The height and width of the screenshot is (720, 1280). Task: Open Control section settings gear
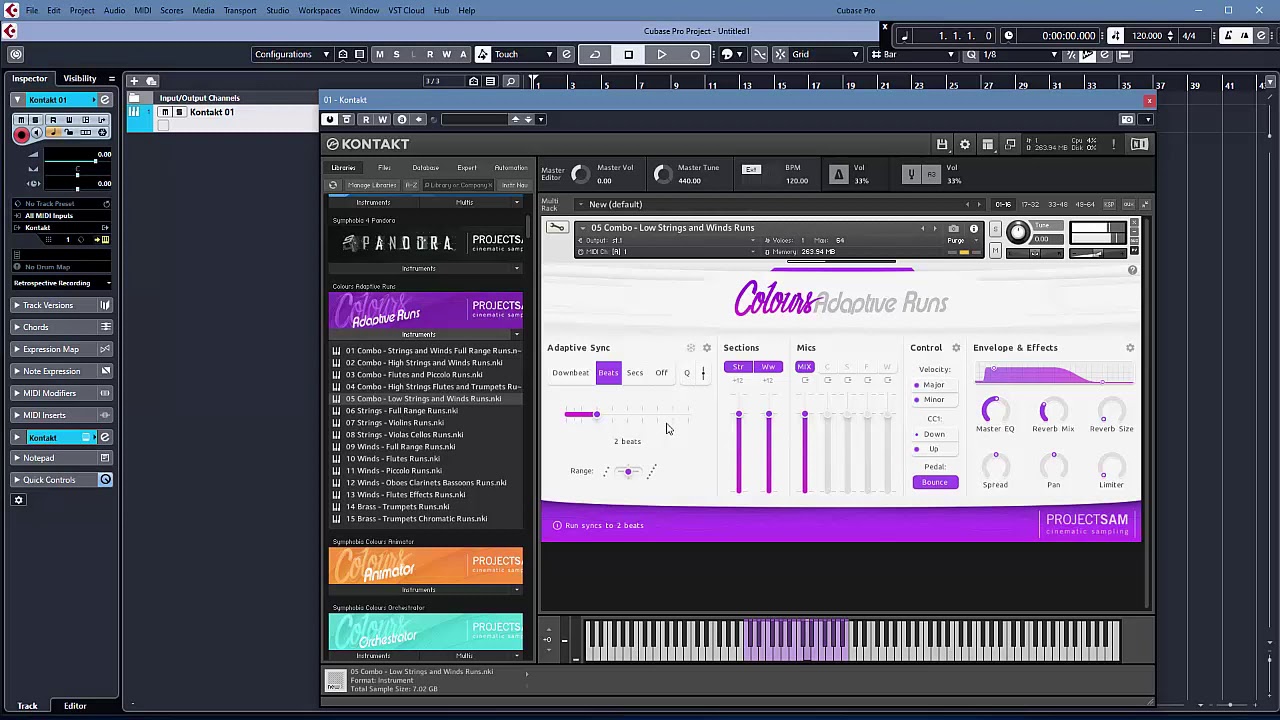click(956, 348)
